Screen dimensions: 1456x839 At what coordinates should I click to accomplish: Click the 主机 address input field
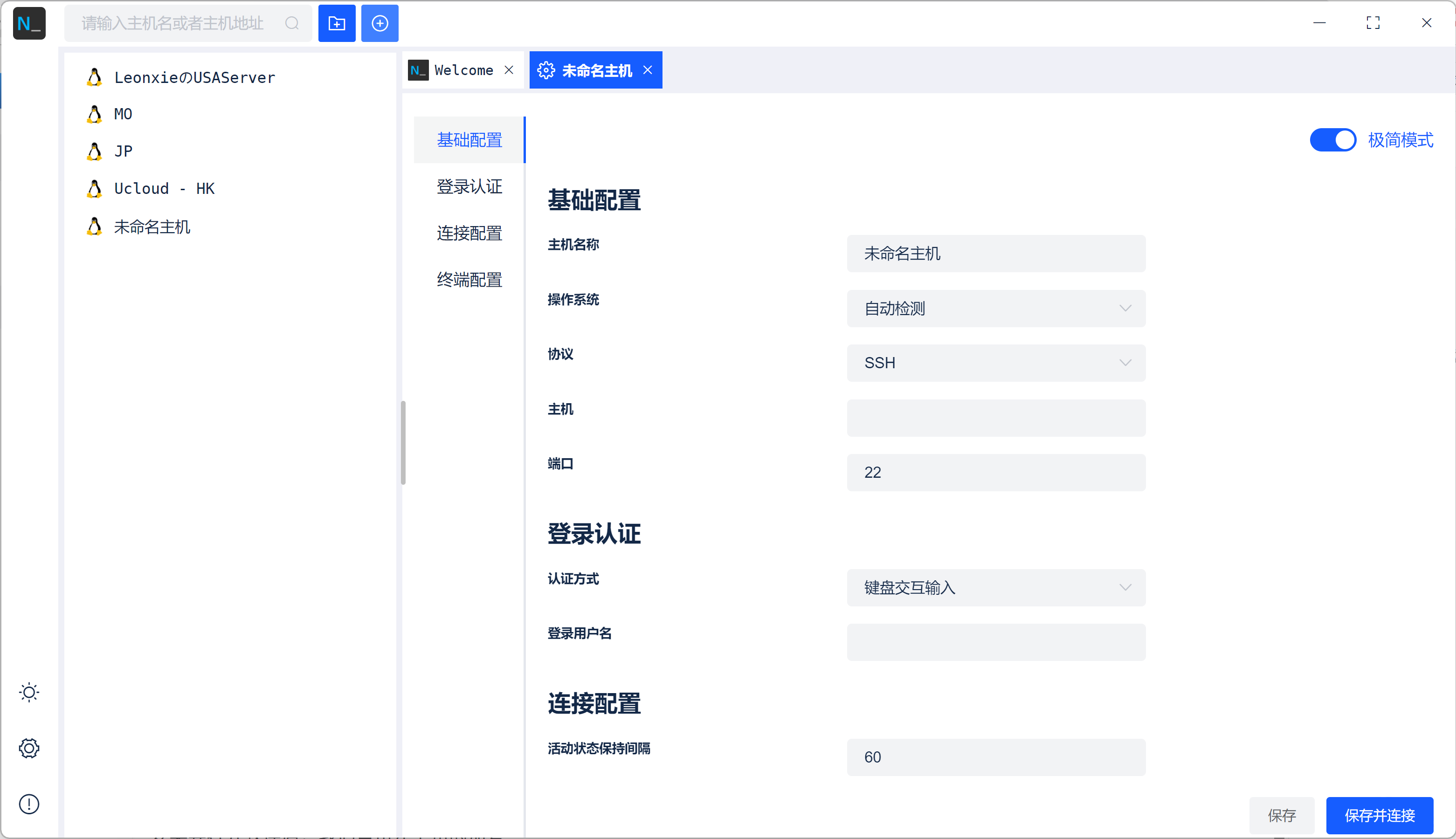pos(996,418)
